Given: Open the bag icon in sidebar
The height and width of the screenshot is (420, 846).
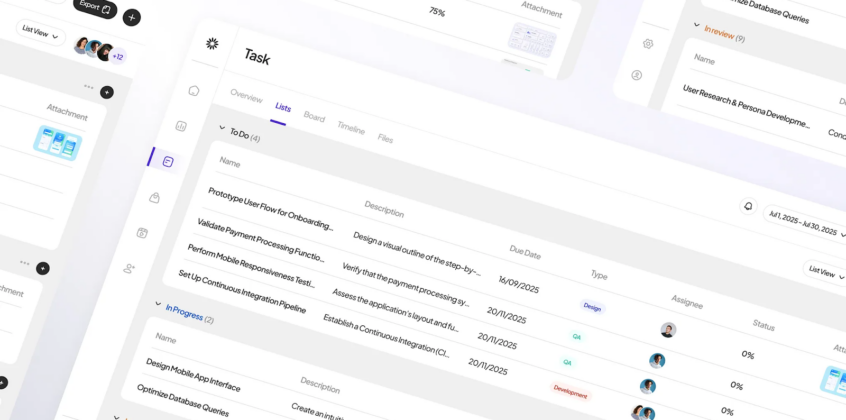Looking at the screenshot, I should point(155,197).
